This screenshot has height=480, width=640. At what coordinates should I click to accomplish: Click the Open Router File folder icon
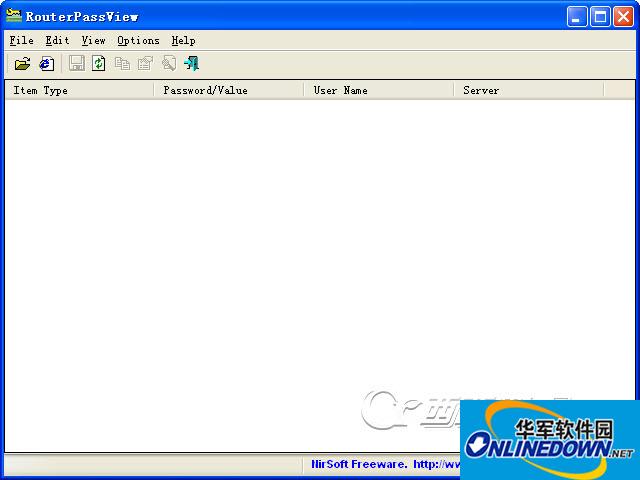22,64
